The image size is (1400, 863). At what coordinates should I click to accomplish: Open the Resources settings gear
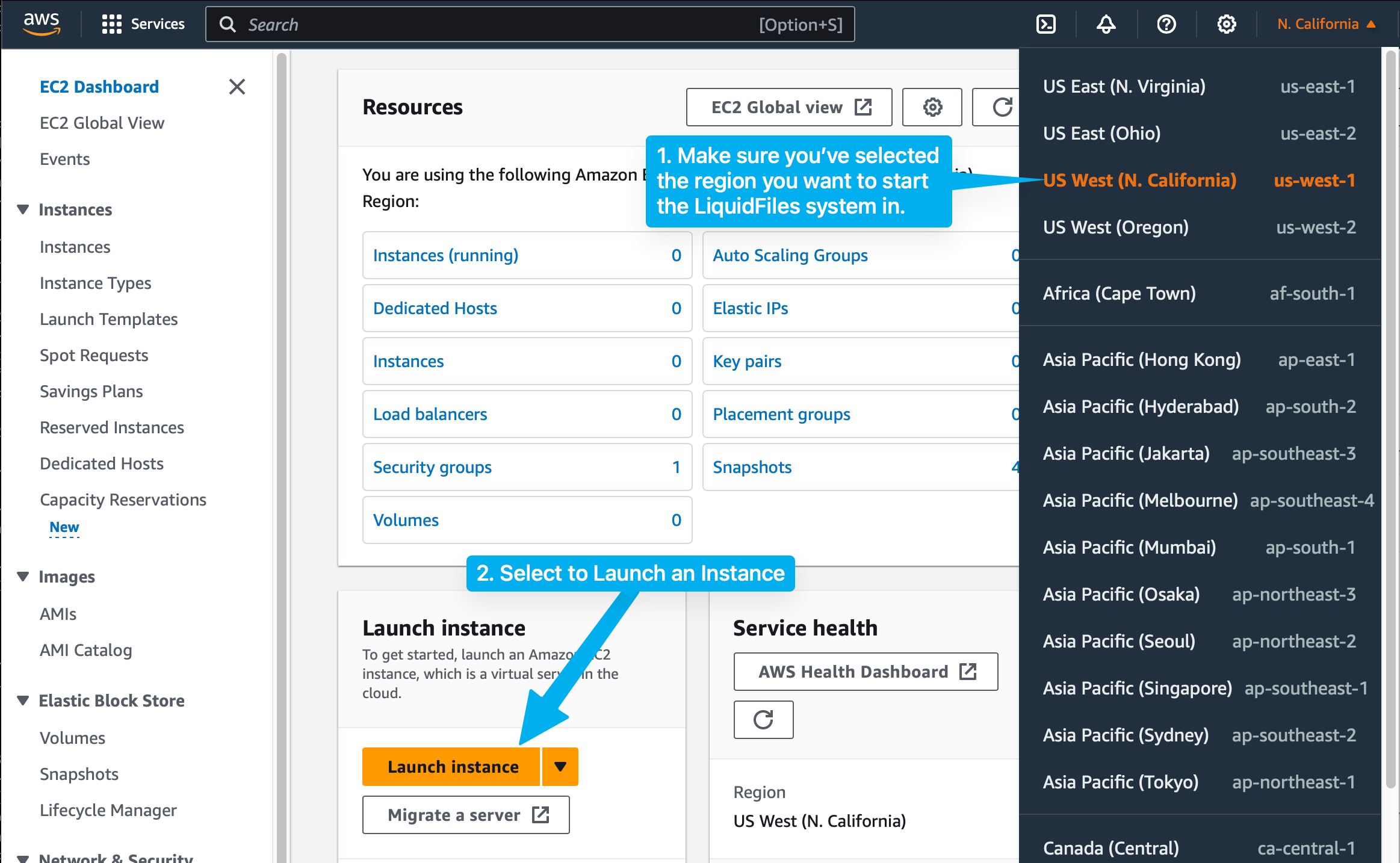coord(932,107)
